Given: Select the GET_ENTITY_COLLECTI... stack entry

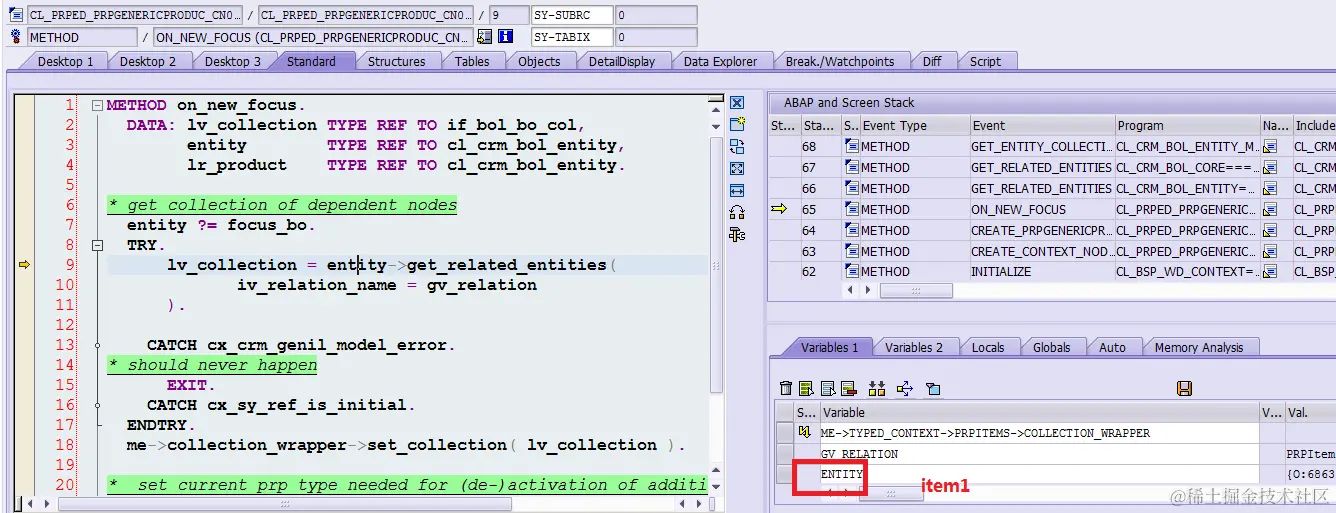Looking at the screenshot, I should (1041, 146).
